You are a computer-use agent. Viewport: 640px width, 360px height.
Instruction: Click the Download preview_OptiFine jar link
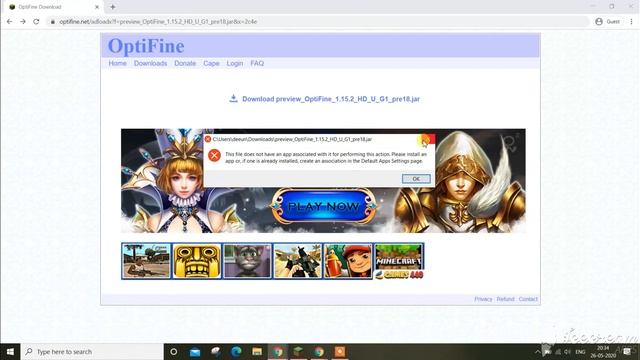coord(331,99)
